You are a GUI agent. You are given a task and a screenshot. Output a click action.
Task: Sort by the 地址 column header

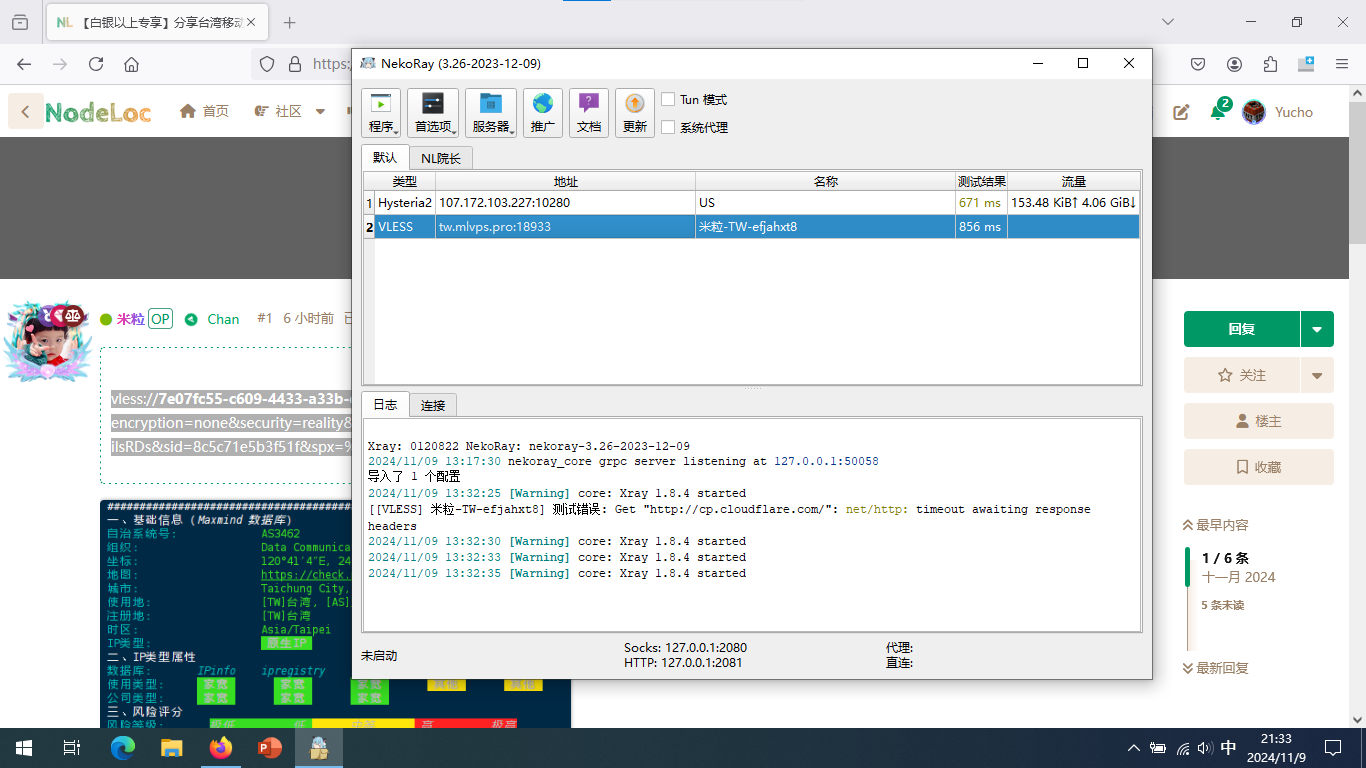[566, 182]
